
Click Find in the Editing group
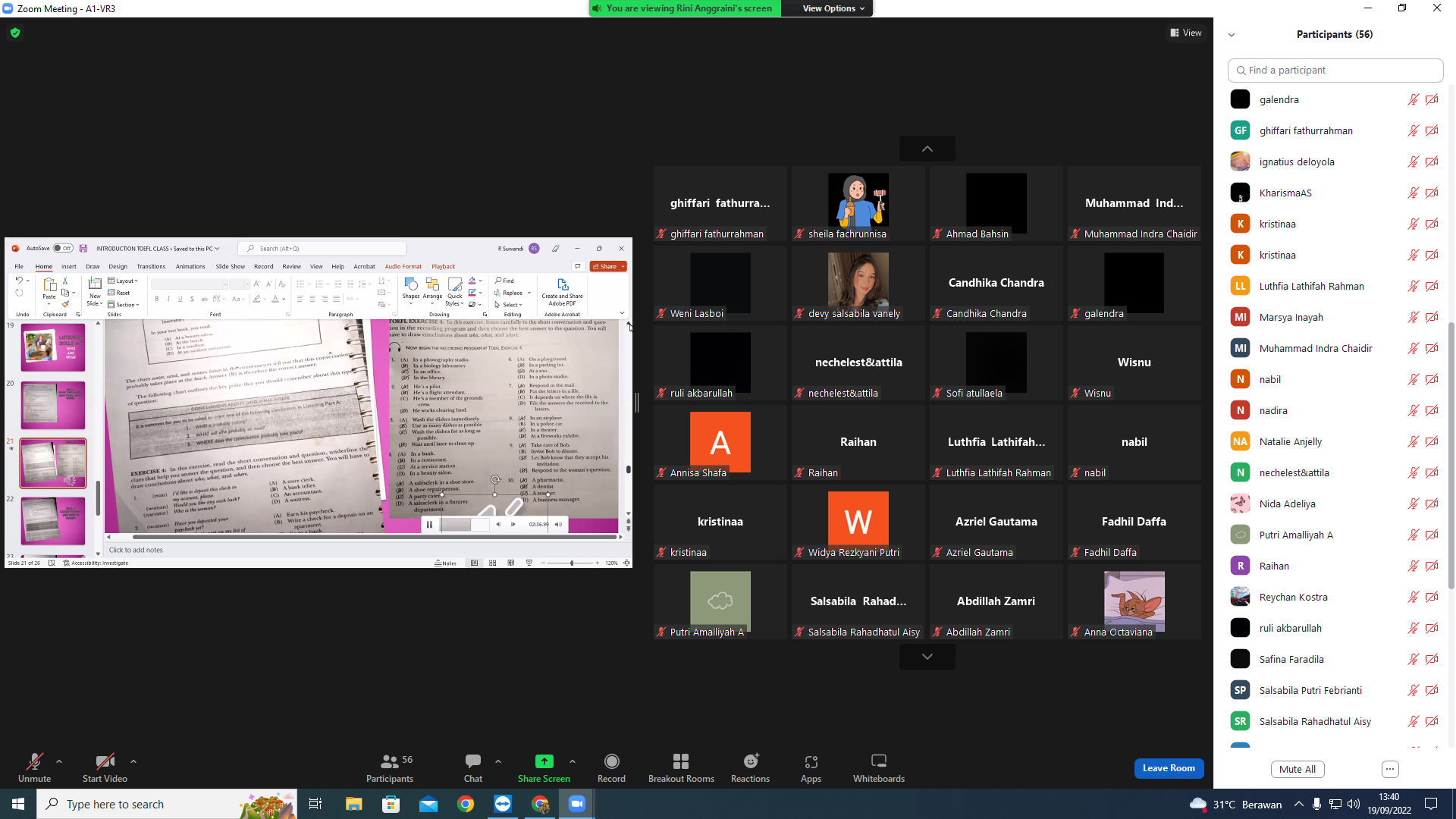coord(504,281)
